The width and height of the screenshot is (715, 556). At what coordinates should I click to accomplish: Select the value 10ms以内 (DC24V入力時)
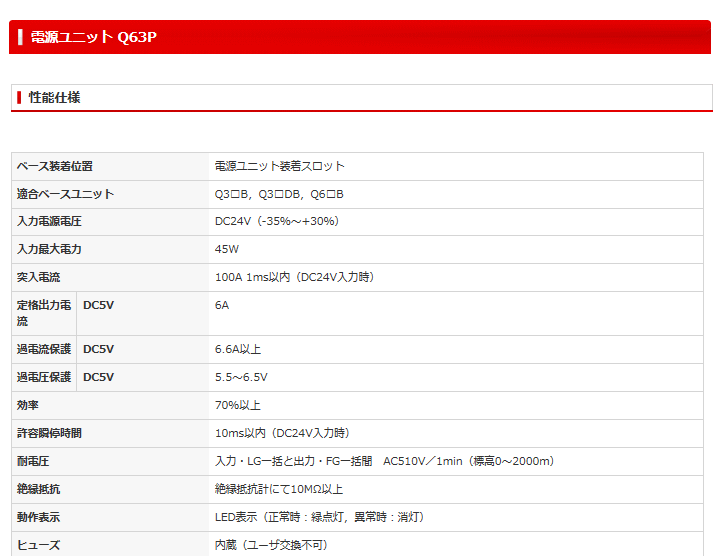(x=282, y=433)
